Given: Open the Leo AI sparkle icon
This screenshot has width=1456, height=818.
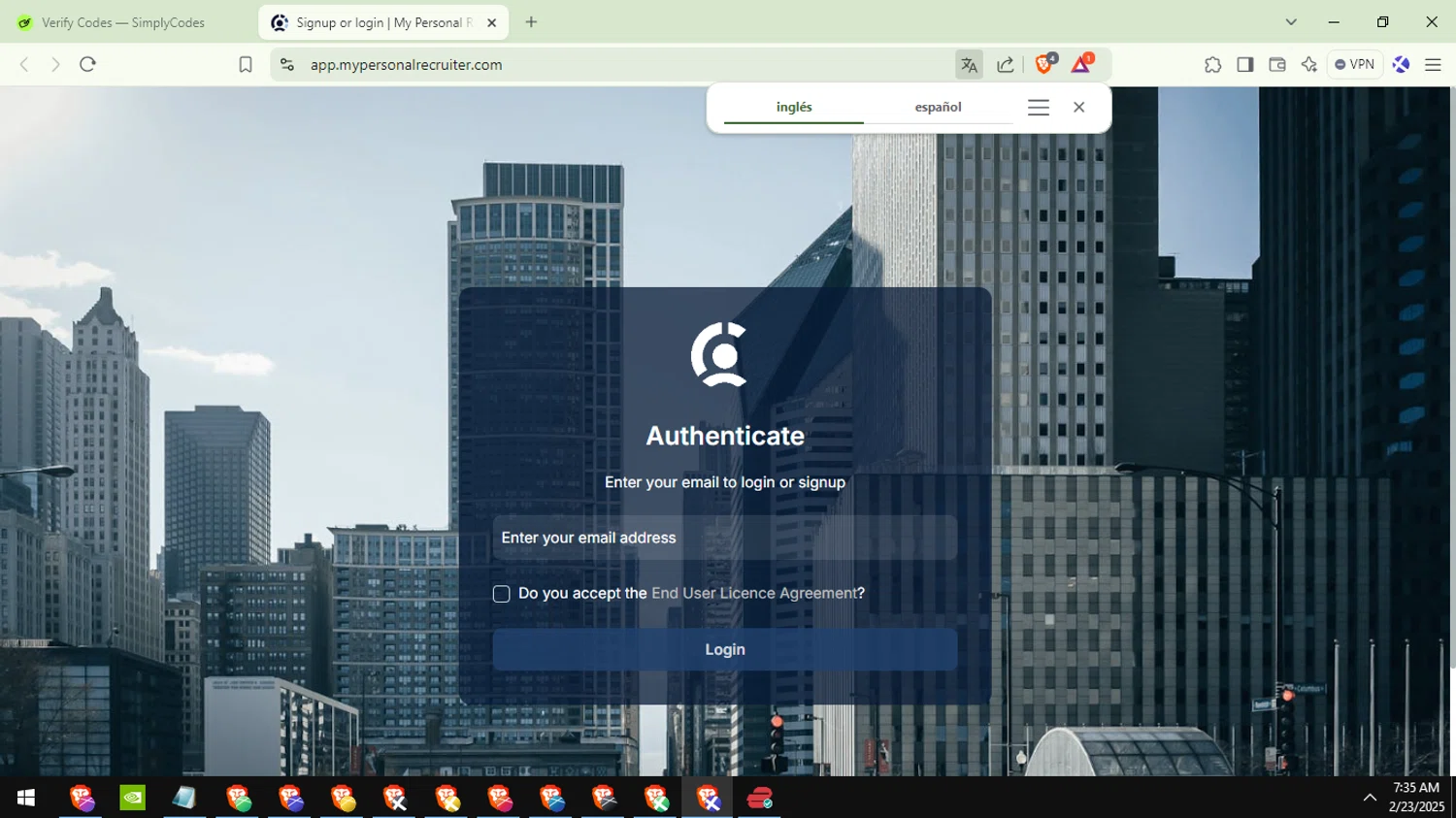Looking at the screenshot, I should 1309,65.
